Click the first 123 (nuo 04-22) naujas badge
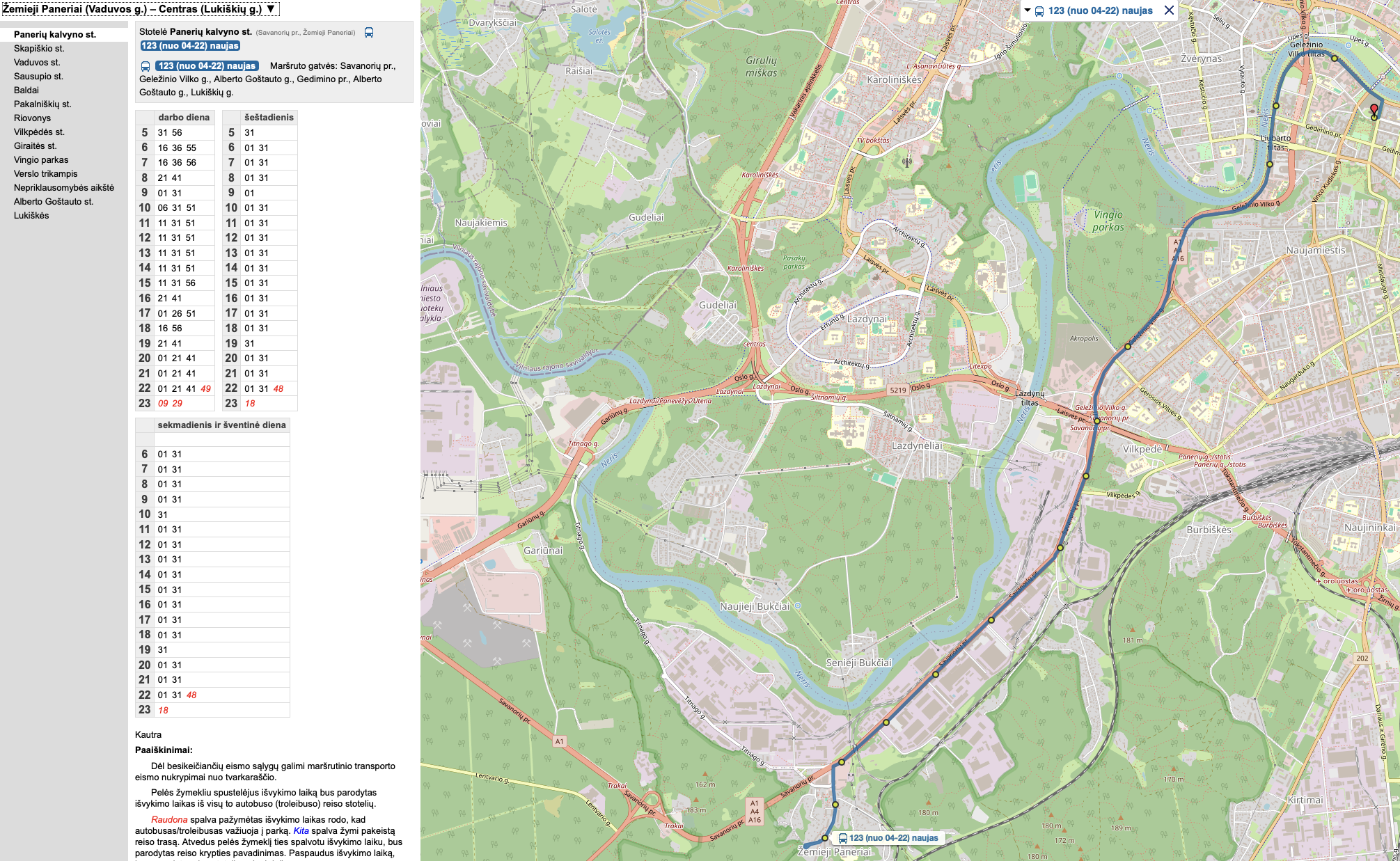1400x861 pixels. pyautogui.click(x=189, y=45)
